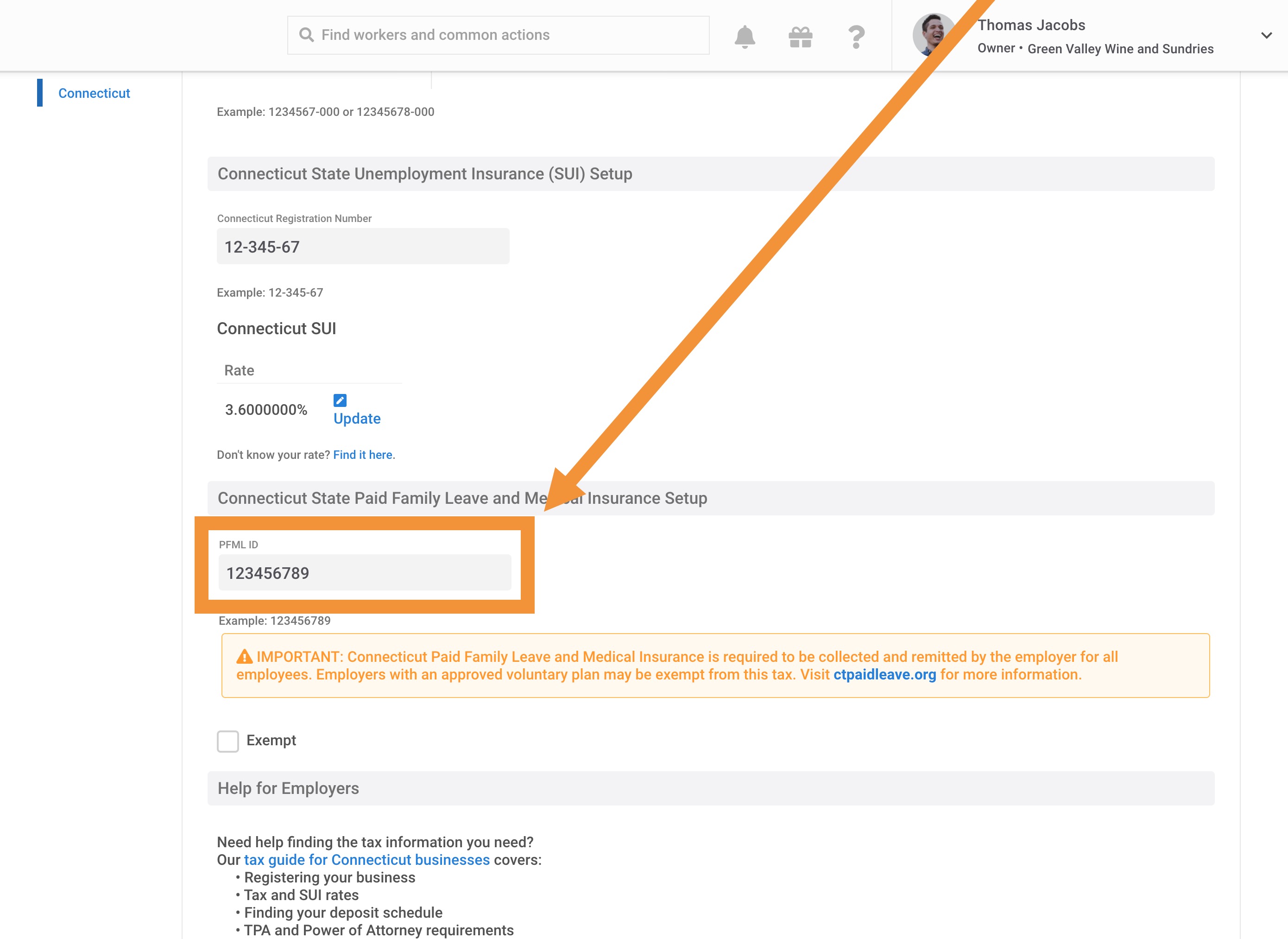Click the help question mark icon
Image resolution: width=1288 pixels, height=939 pixels.
[x=856, y=37]
